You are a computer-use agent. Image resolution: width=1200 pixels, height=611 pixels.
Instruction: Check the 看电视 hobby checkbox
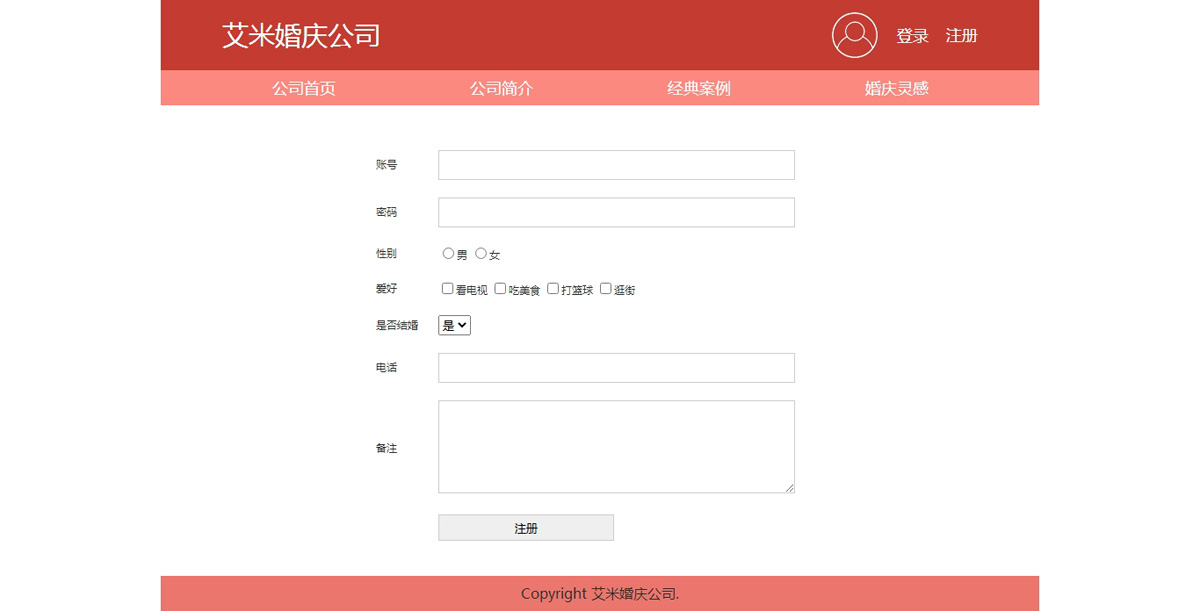(x=448, y=288)
